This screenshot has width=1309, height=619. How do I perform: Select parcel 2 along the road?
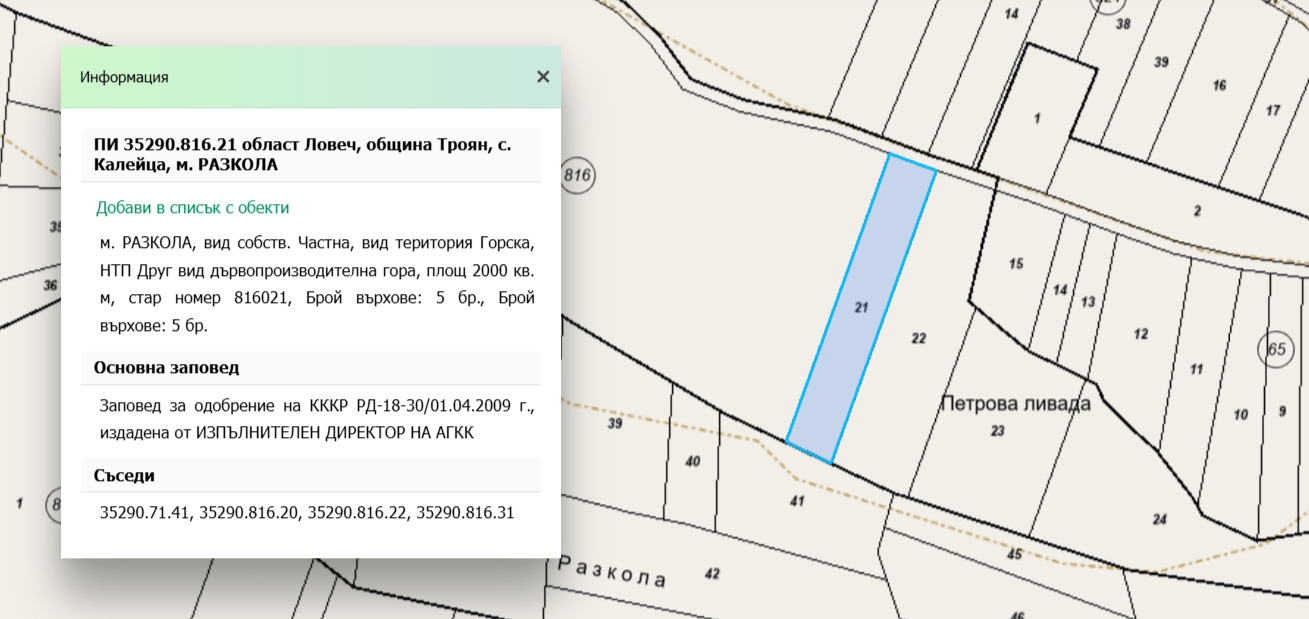(1197, 210)
